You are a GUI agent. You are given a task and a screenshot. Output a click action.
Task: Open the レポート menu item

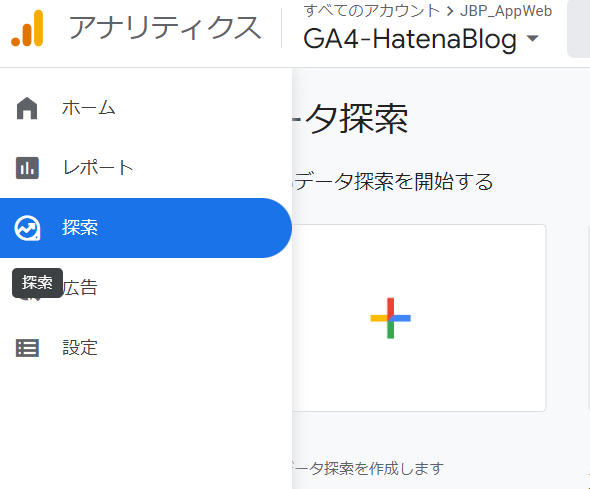[x=146, y=168]
